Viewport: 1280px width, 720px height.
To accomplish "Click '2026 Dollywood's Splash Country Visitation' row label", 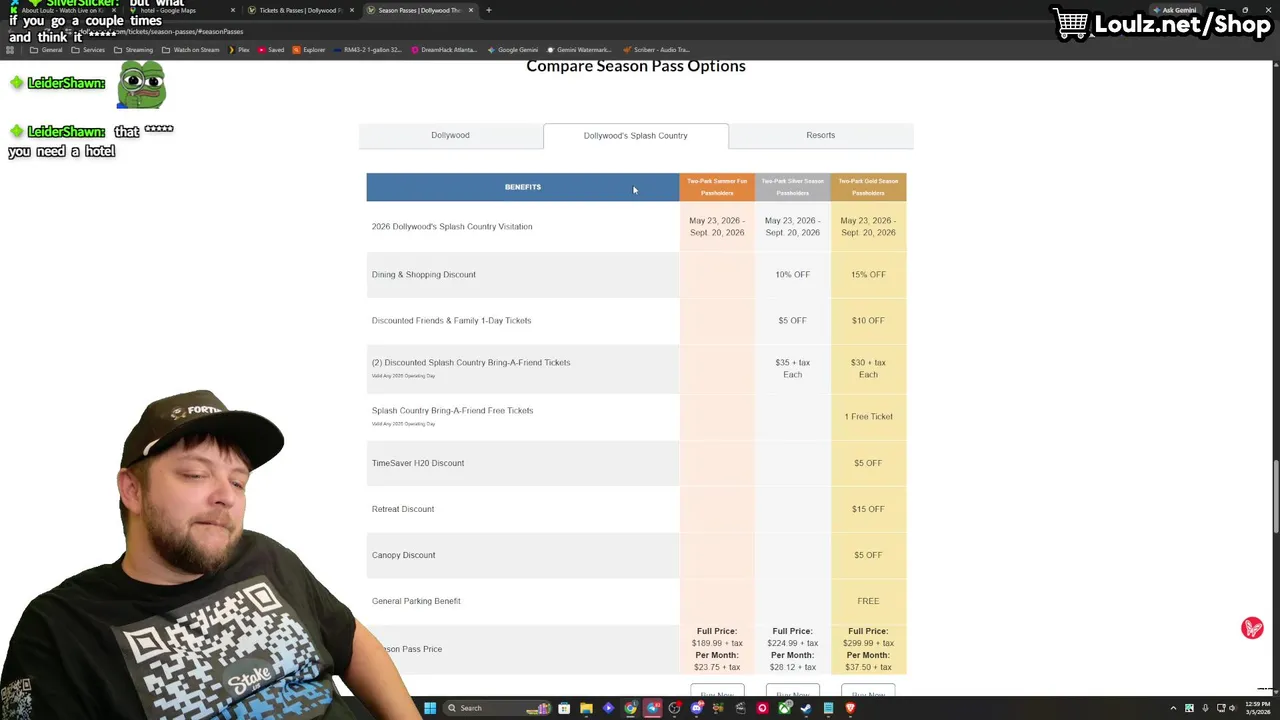I will [x=452, y=227].
